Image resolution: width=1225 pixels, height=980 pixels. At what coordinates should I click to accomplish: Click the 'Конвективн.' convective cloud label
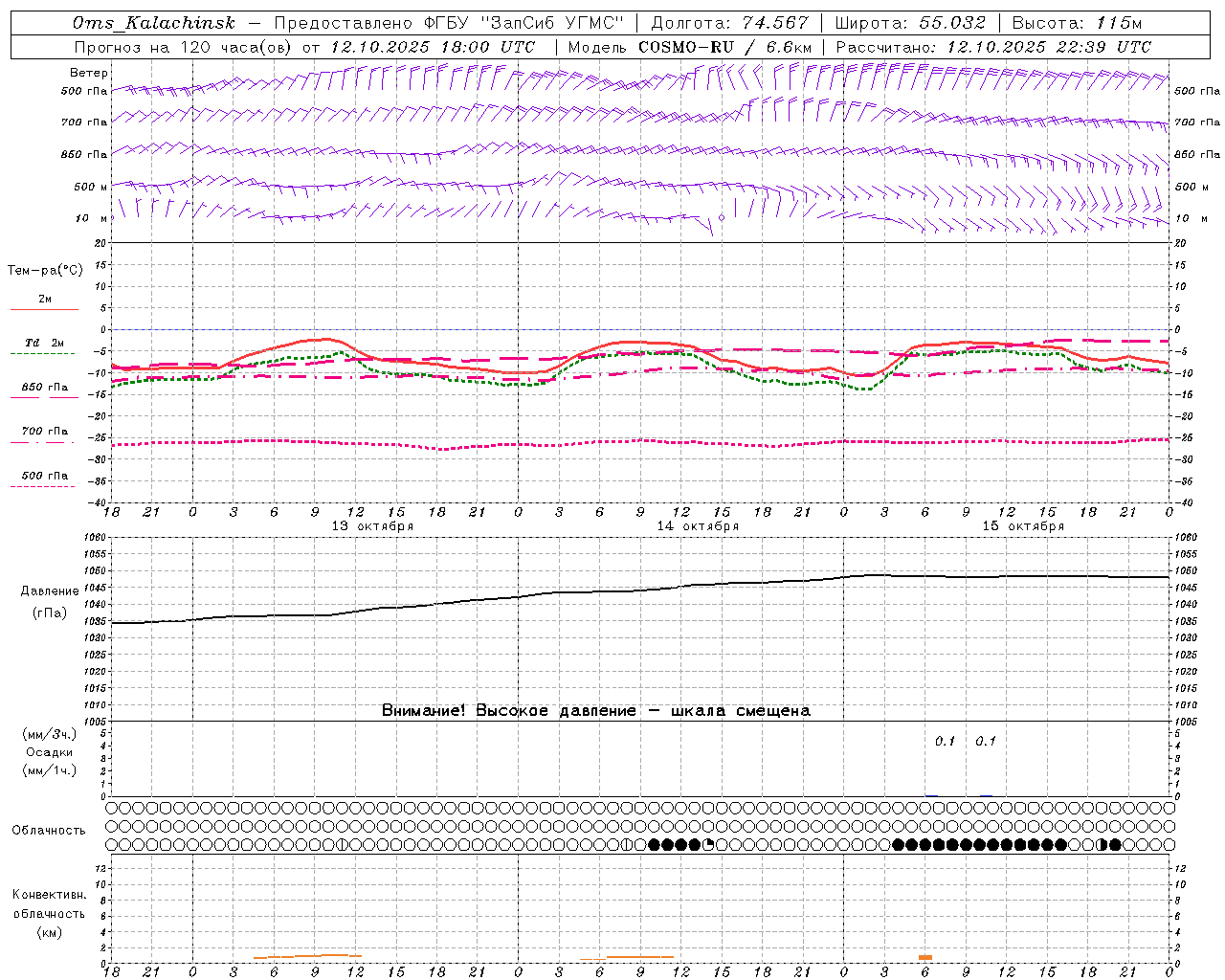[x=49, y=895]
